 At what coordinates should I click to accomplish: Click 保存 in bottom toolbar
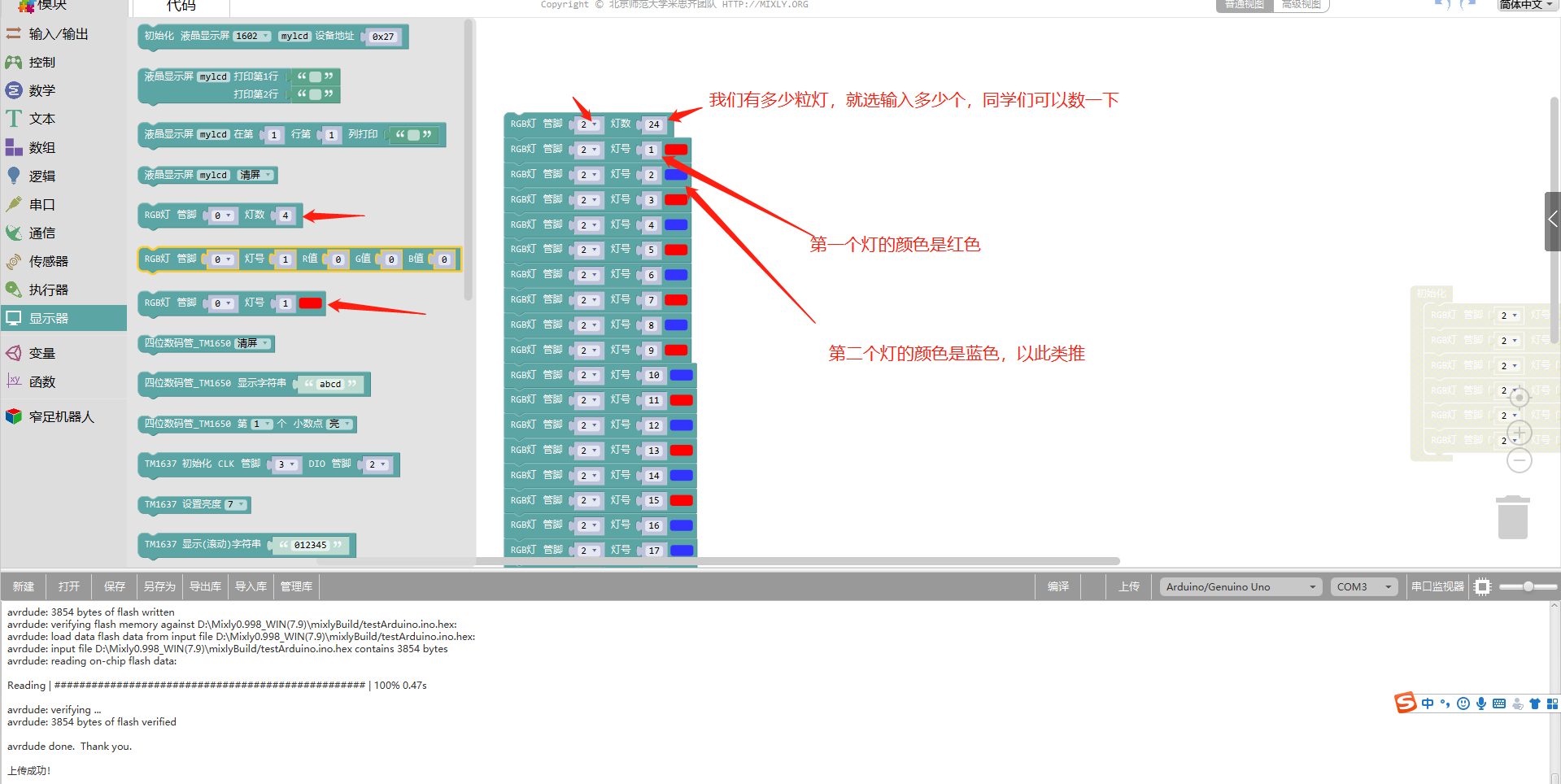(115, 586)
